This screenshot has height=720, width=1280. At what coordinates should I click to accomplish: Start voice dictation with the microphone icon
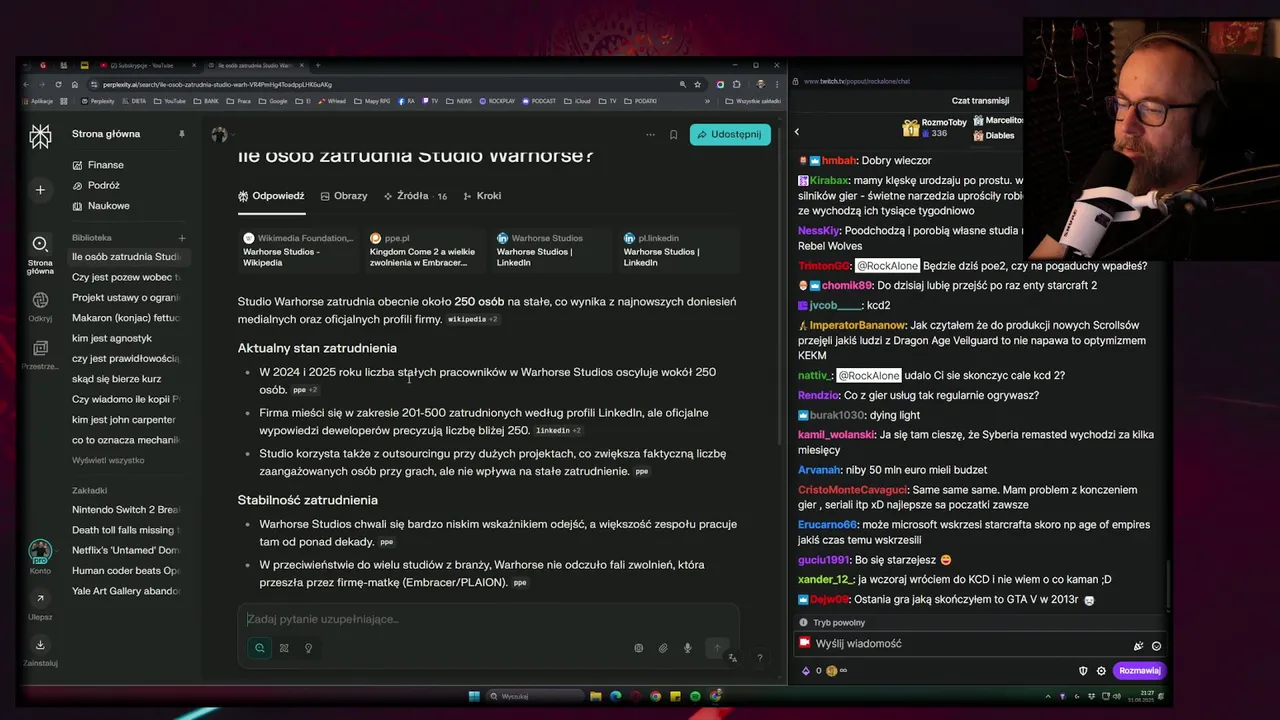pyautogui.click(x=687, y=648)
